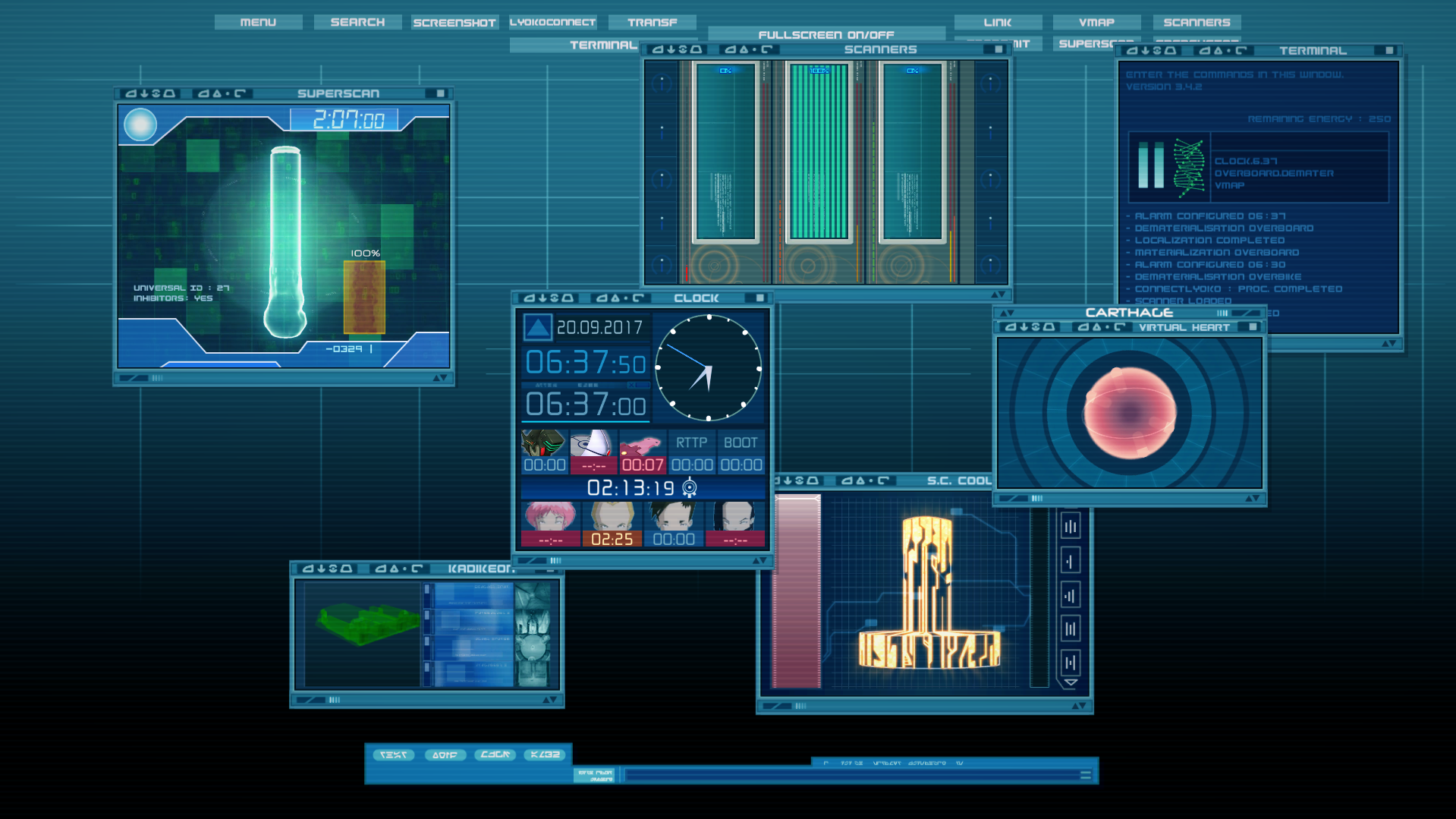1456x819 pixels.
Task: Open the TRANSF menu item
Action: pos(652,22)
